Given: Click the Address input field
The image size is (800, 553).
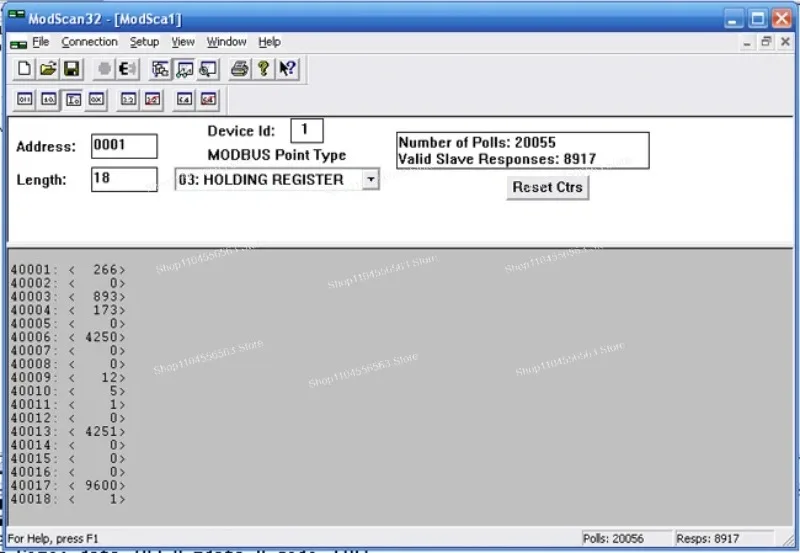Looking at the screenshot, I should pyautogui.click(x=124, y=146).
